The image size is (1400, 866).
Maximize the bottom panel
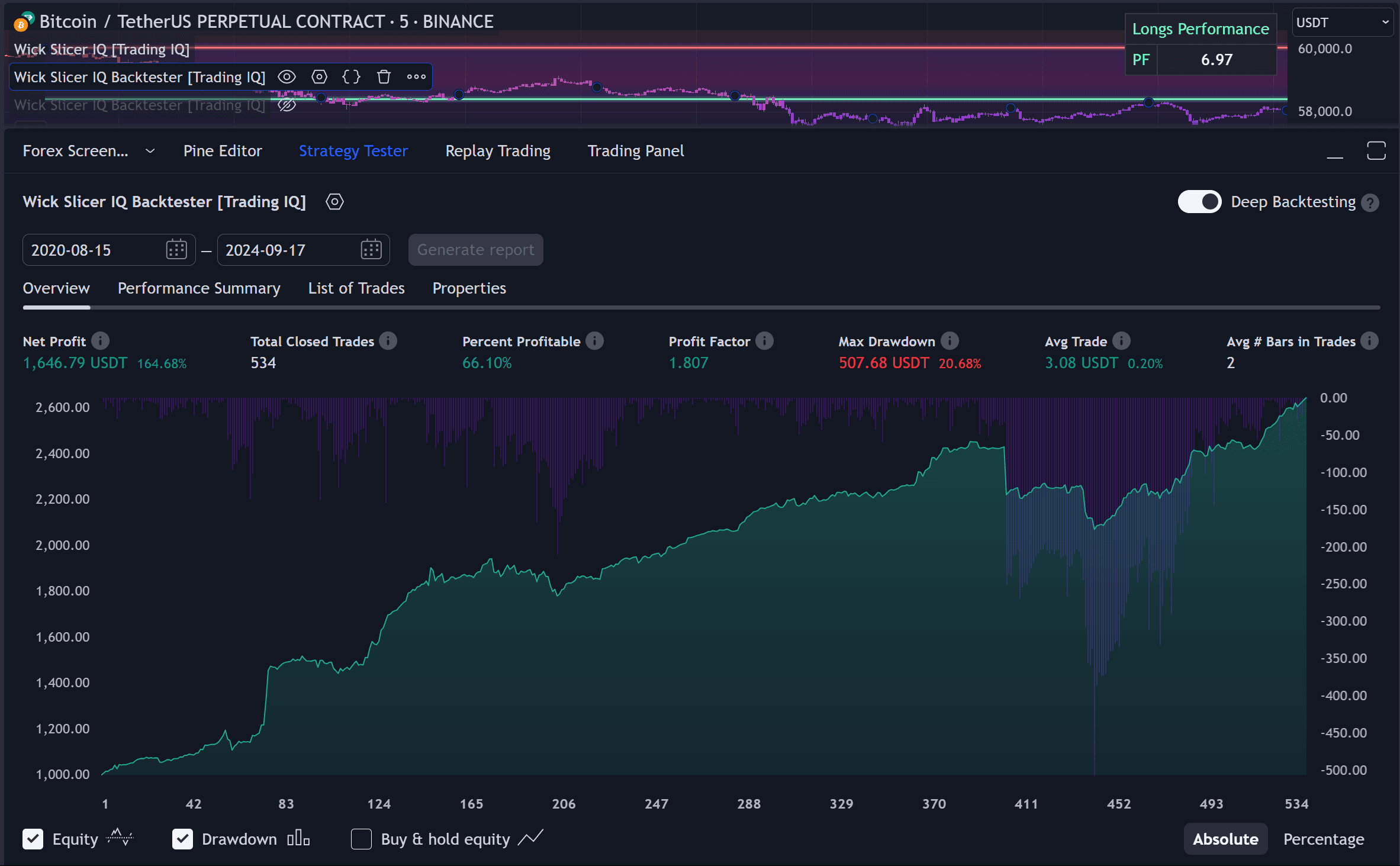tap(1376, 151)
